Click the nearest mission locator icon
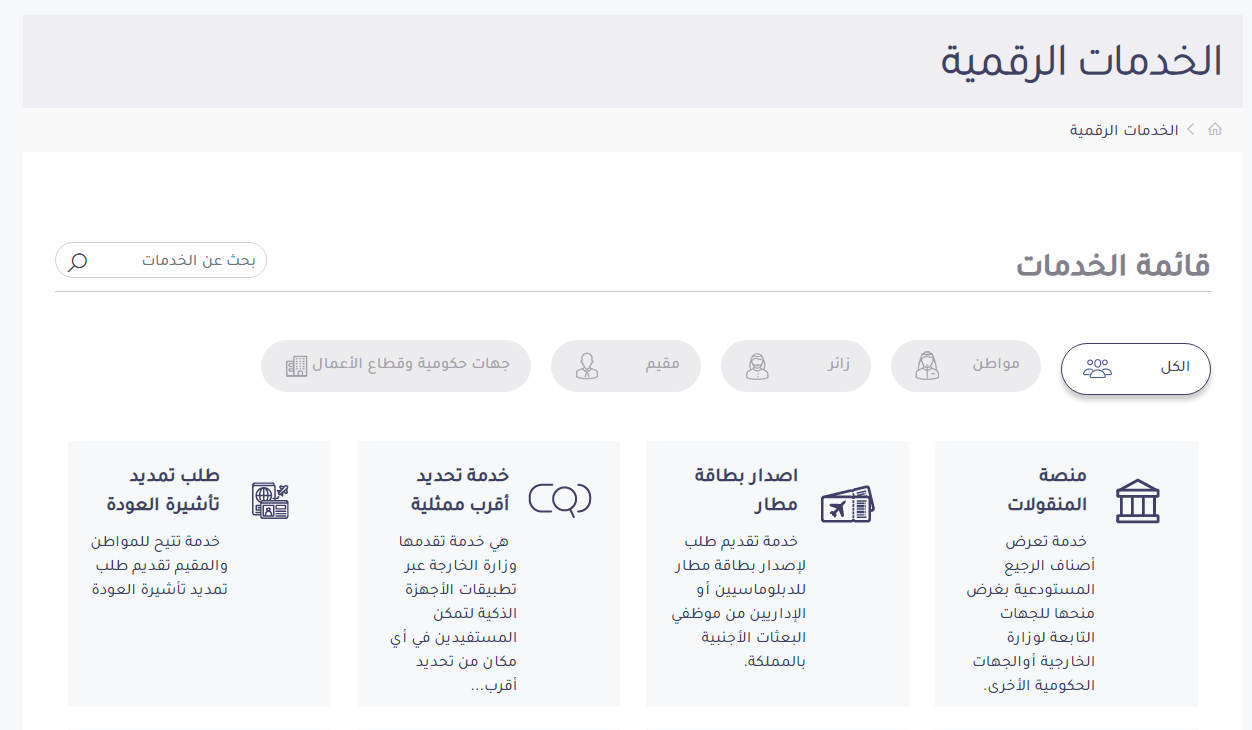This screenshot has width=1252, height=730. click(560, 499)
